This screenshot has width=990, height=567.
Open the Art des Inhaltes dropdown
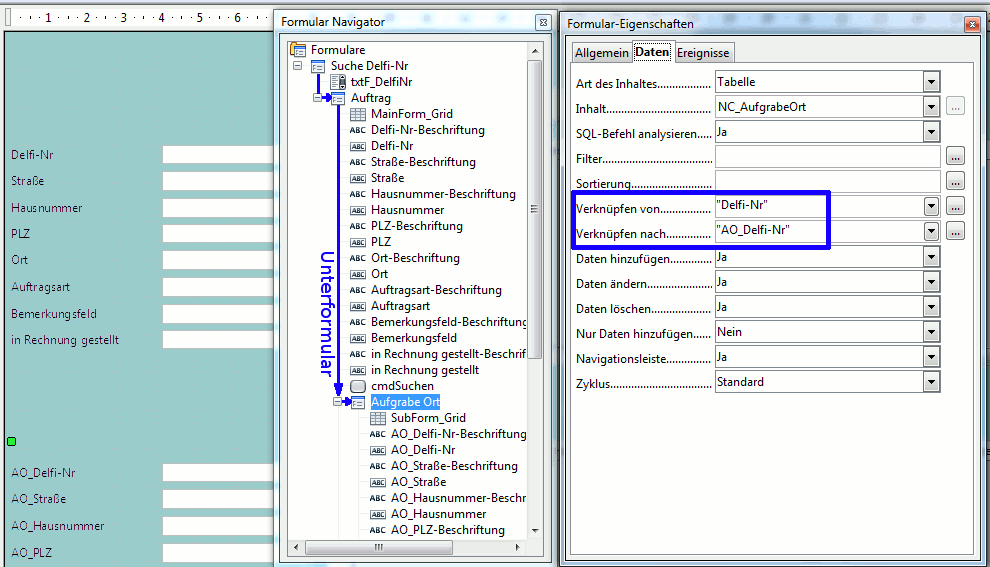(x=931, y=82)
